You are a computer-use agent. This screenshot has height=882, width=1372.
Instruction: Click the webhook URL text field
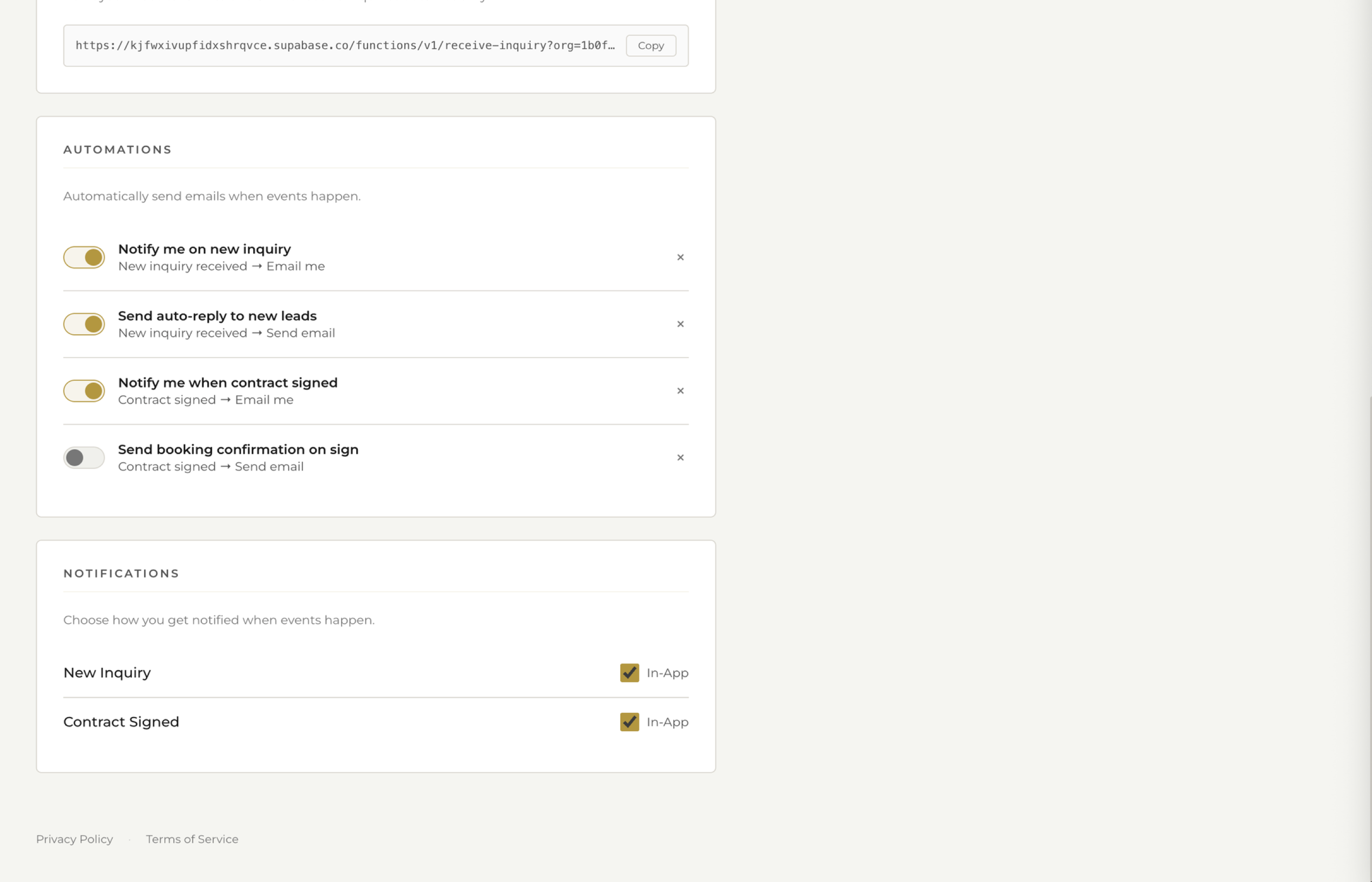coord(343,45)
